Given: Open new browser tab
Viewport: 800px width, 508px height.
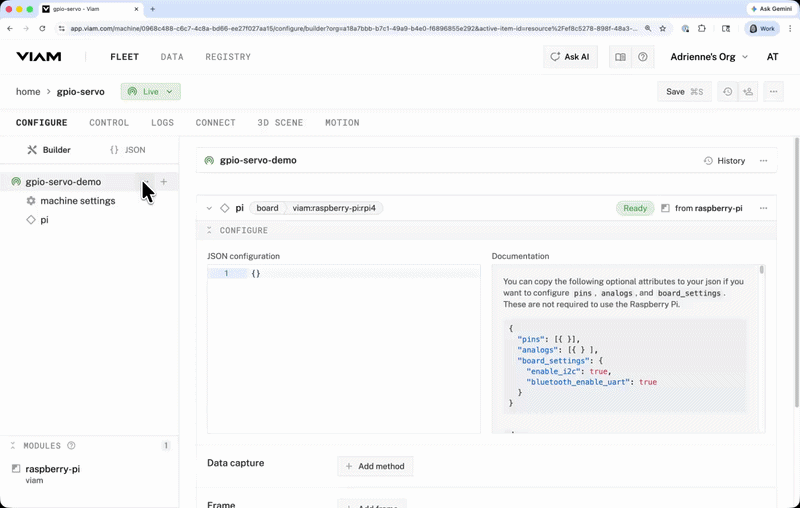Looking at the screenshot, I should point(153,9).
